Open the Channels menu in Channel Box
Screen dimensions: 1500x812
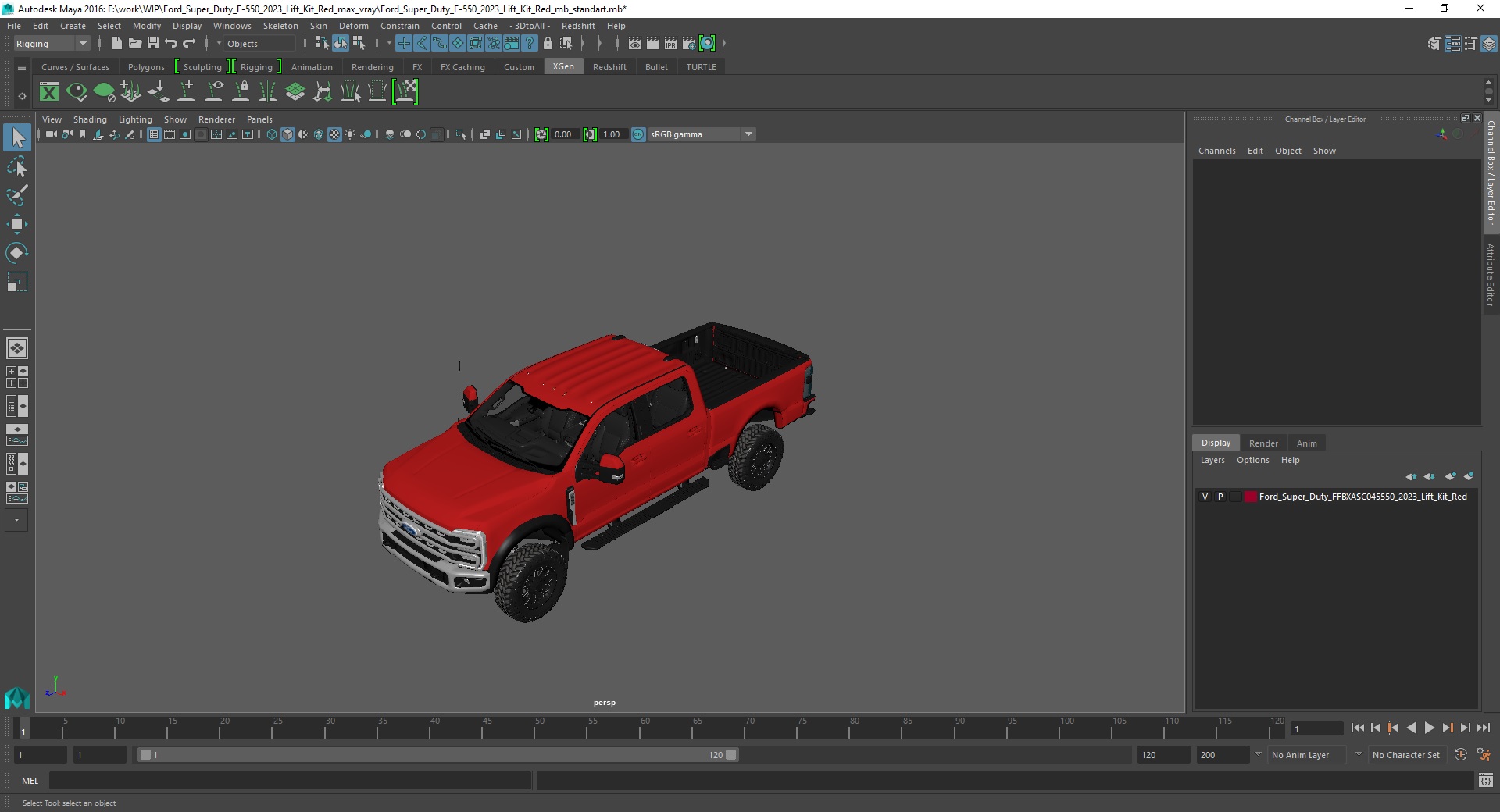click(1217, 151)
